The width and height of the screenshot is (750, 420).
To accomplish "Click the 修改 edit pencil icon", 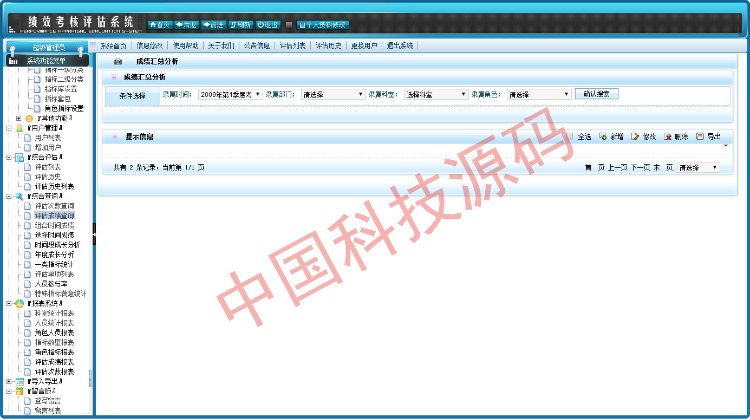I will (x=635, y=137).
